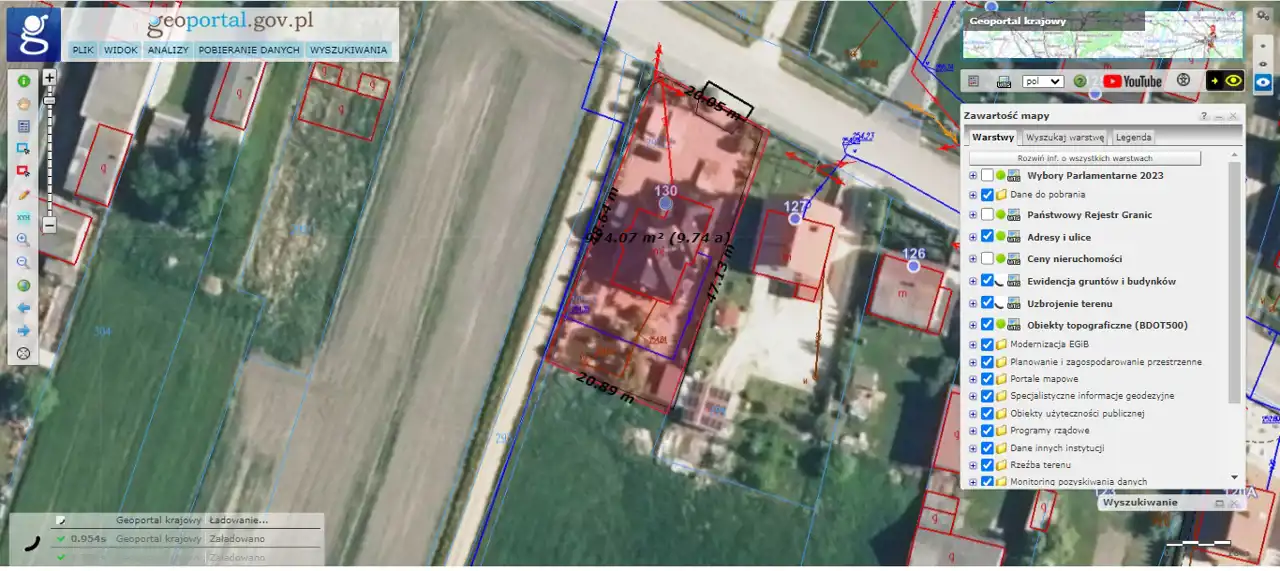
Task: Open the YouTube channel icon
Action: [x=1133, y=81]
